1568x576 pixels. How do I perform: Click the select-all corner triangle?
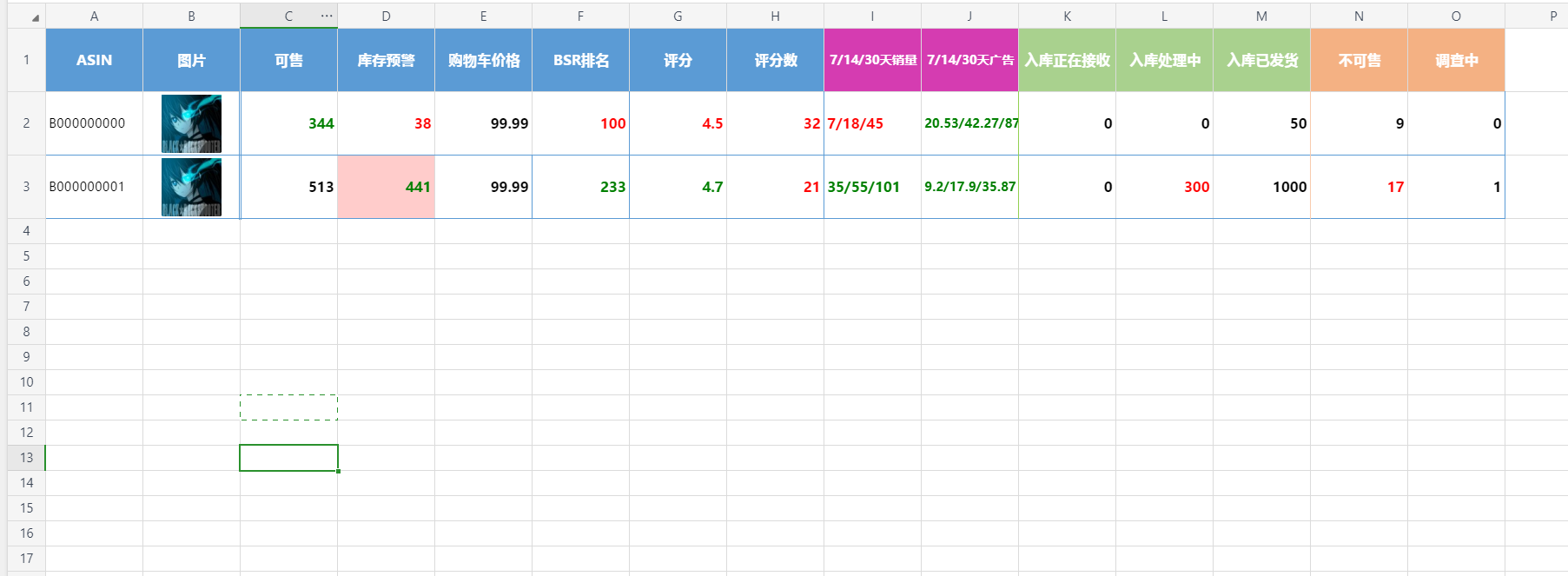click(x=35, y=17)
